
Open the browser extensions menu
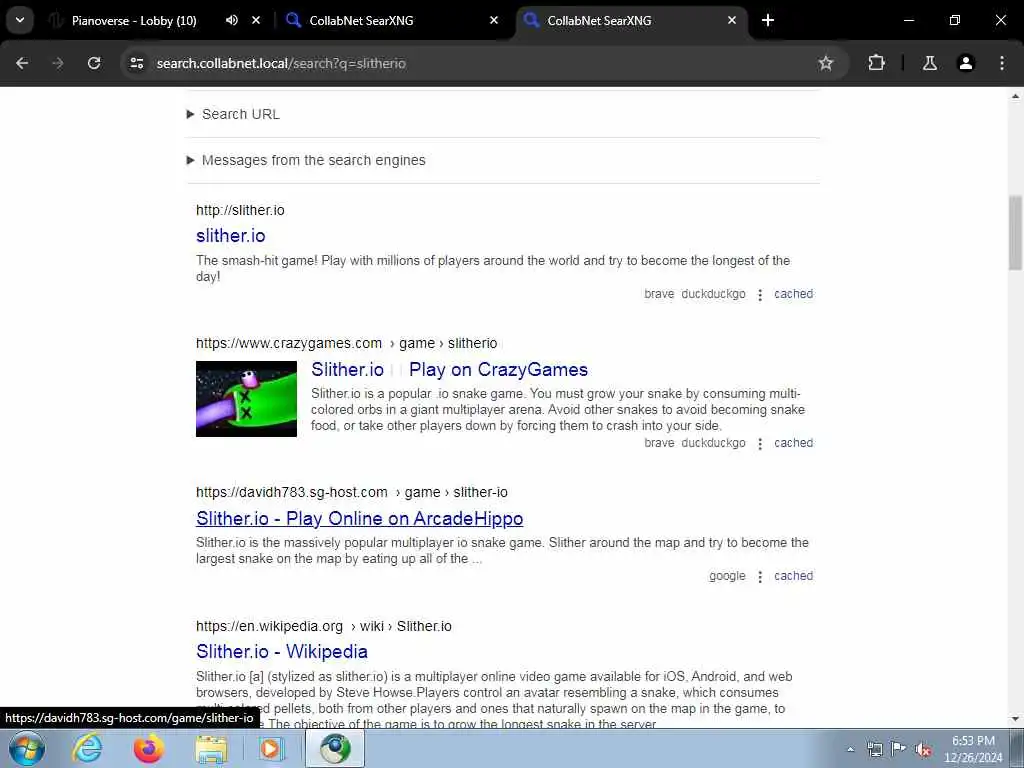876,63
